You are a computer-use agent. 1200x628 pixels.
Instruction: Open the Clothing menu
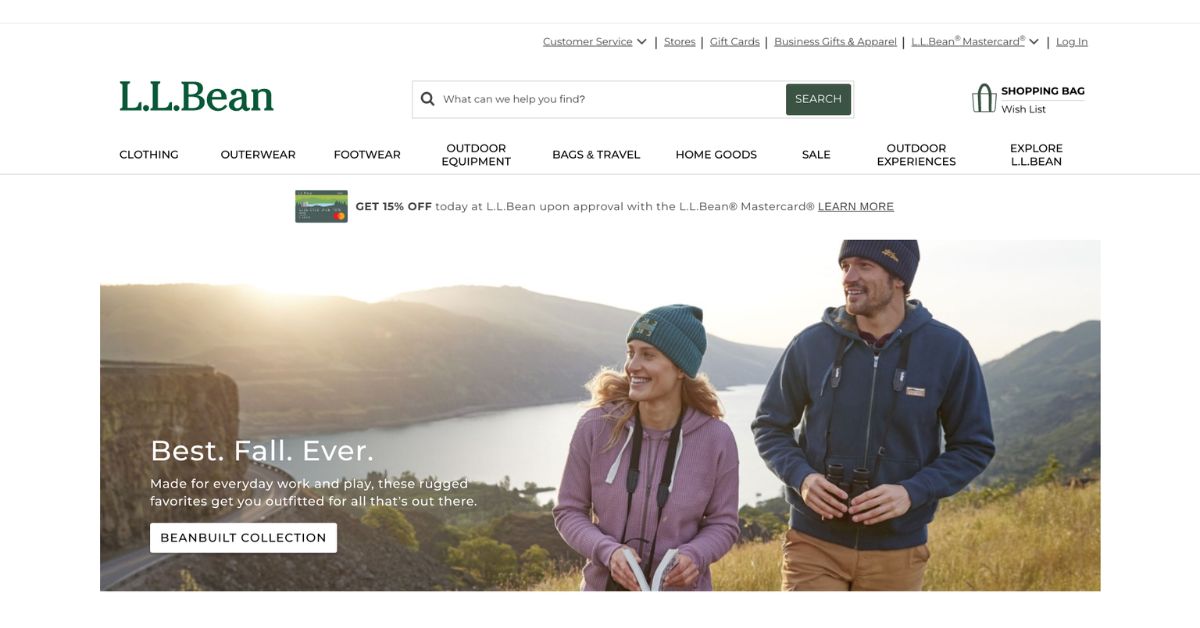(x=149, y=155)
